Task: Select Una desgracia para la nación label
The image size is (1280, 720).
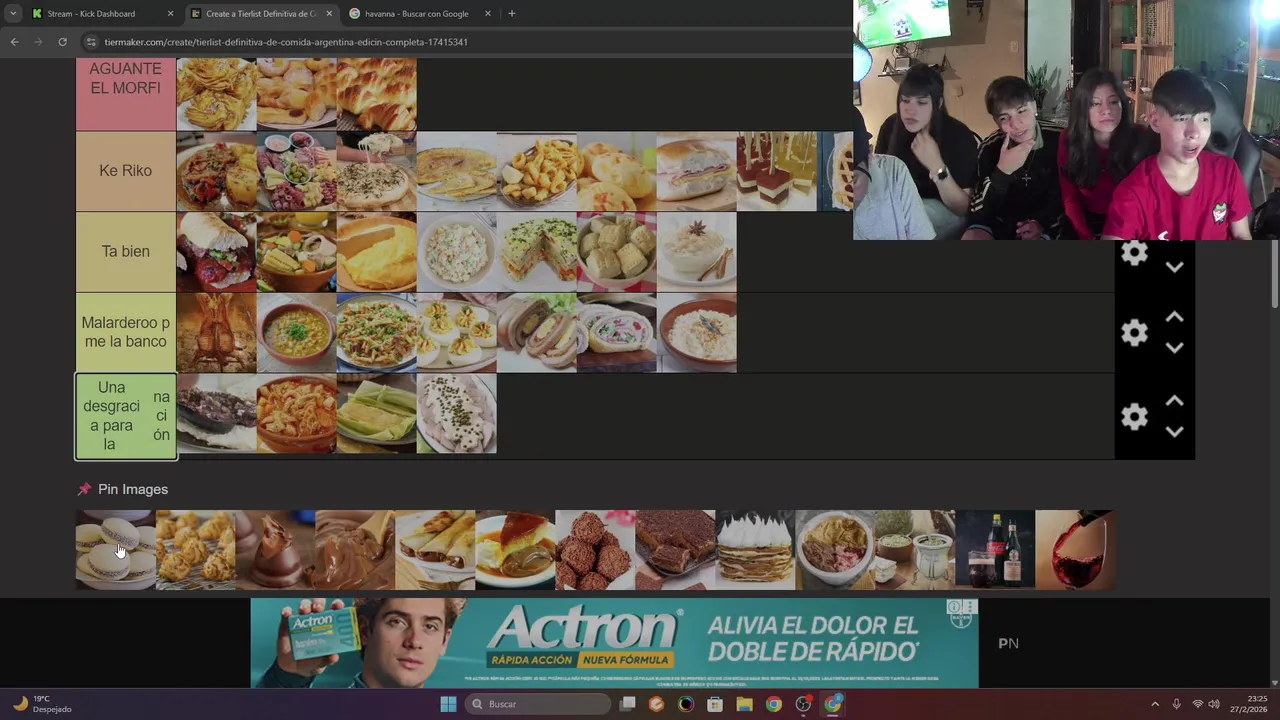Action: pos(126,416)
